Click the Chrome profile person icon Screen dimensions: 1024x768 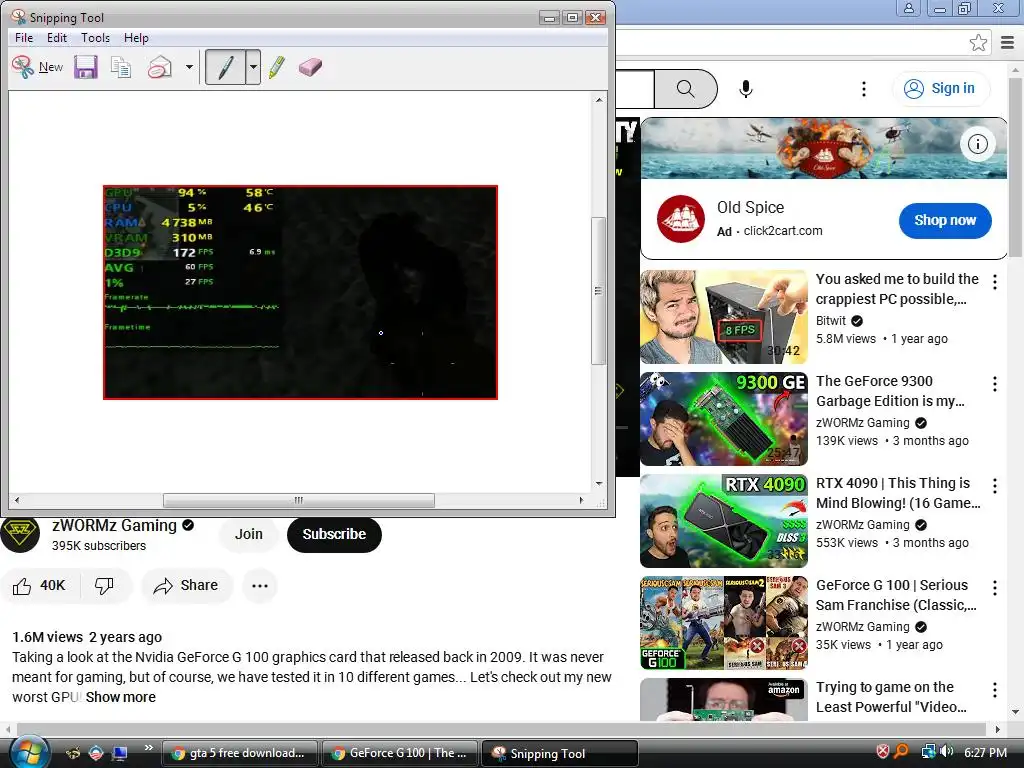coord(908,8)
